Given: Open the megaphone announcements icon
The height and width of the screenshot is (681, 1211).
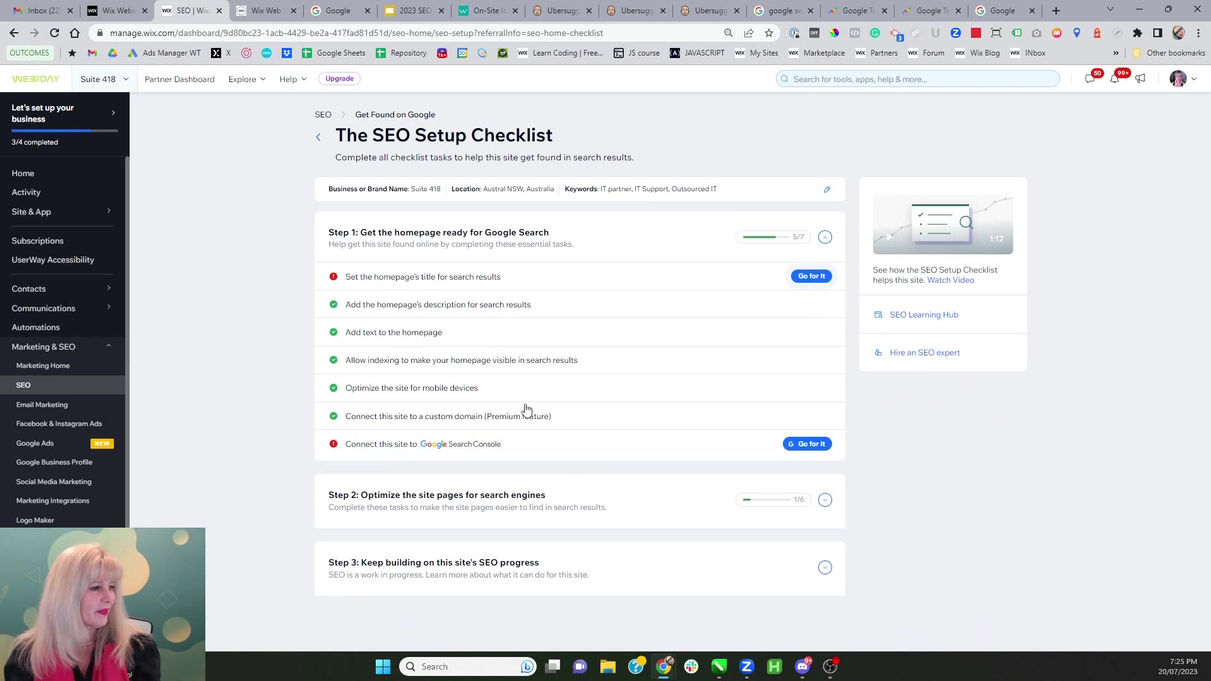Looking at the screenshot, I should [x=1140, y=79].
